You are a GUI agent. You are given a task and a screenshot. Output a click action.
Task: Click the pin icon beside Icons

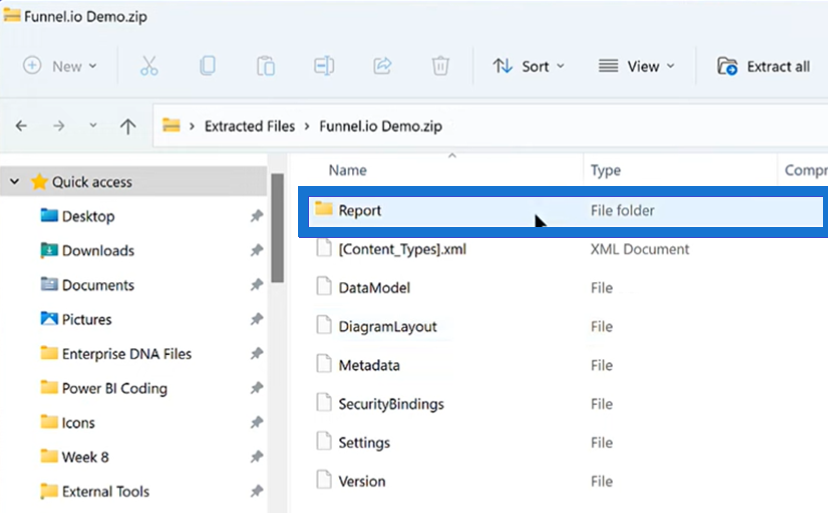click(257, 422)
